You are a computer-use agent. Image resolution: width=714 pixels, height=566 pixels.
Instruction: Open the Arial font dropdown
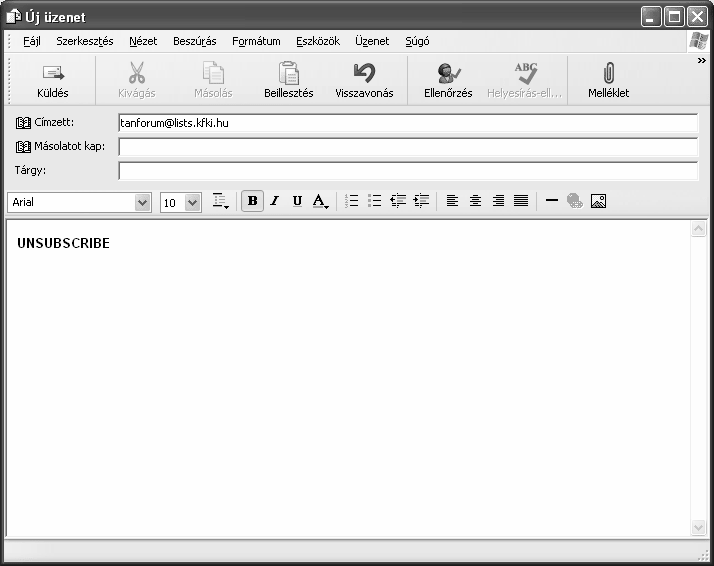point(143,202)
